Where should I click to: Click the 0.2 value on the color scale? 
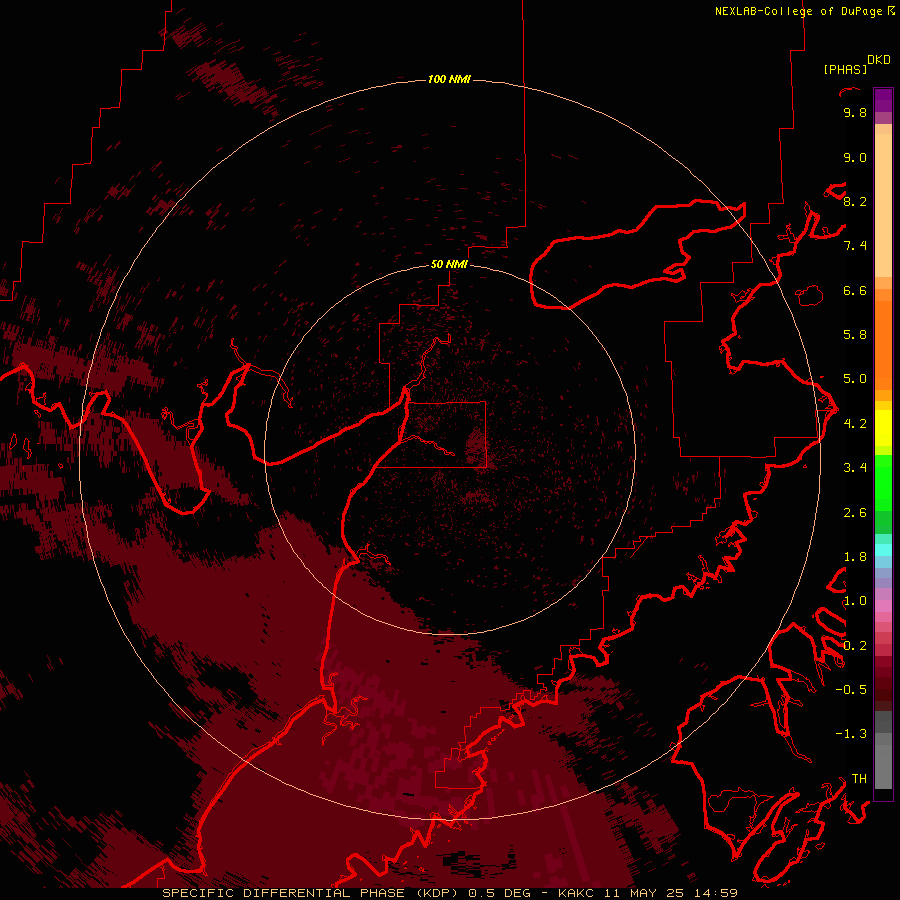click(855, 645)
